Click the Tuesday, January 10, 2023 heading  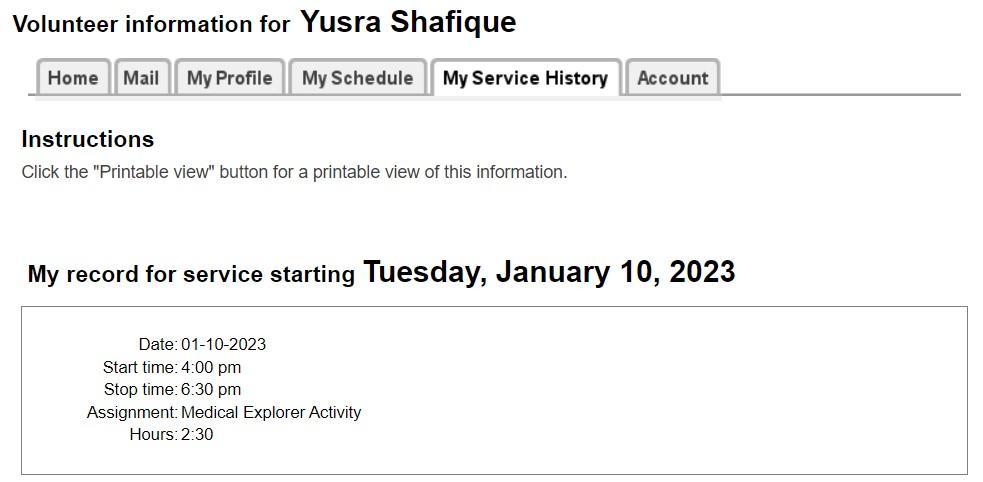549,272
